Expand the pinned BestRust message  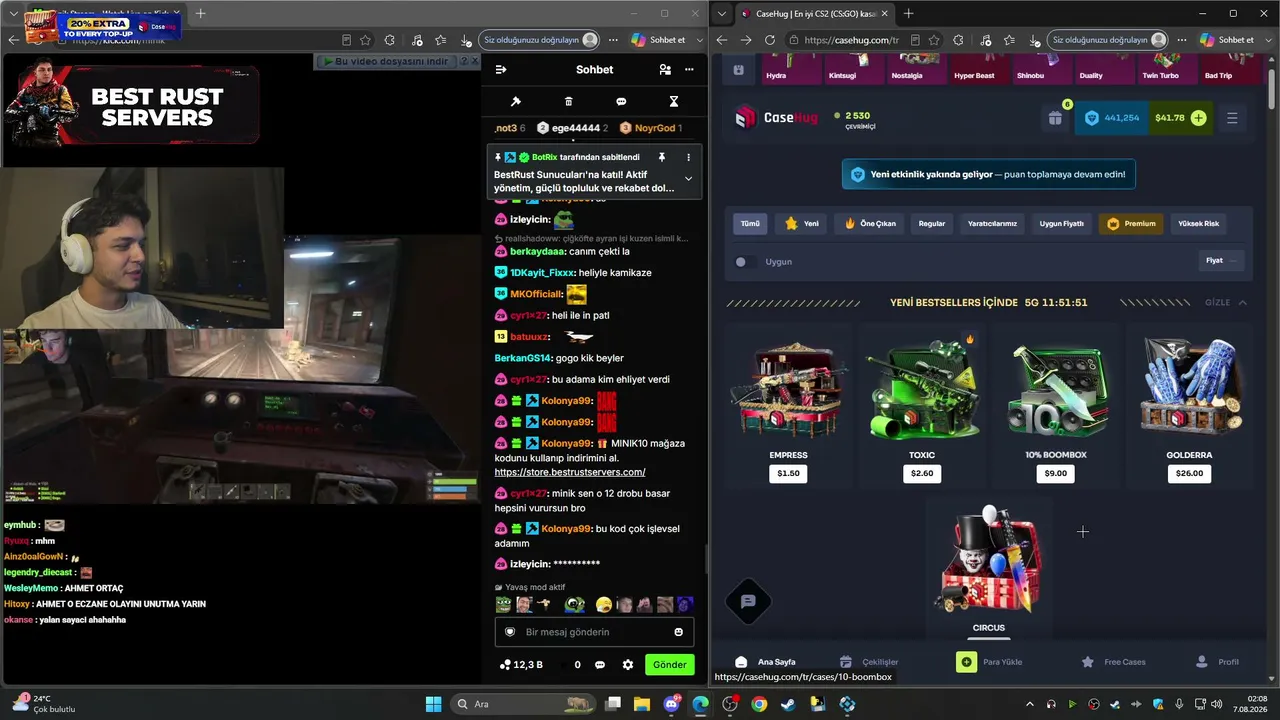tap(688, 179)
